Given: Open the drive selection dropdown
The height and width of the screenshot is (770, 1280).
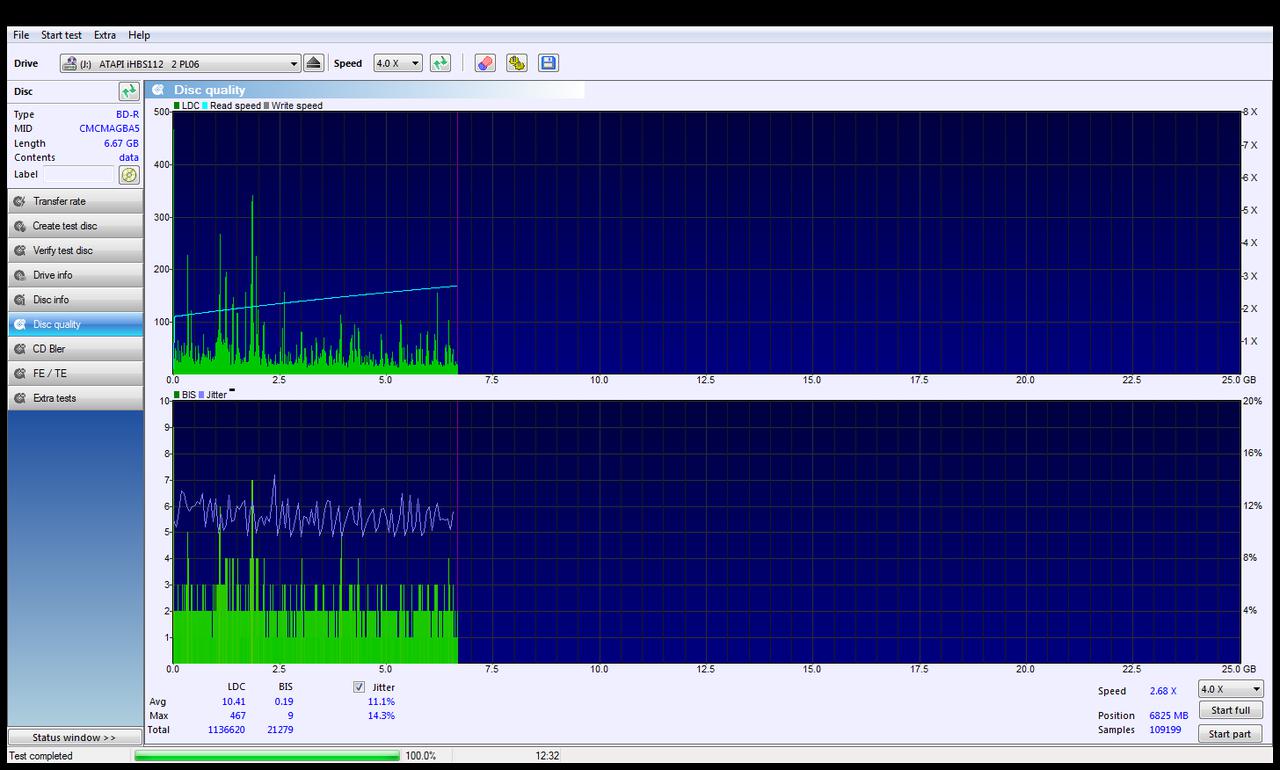Looking at the screenshot, I should pyautogui.click(x=180, y=63).
